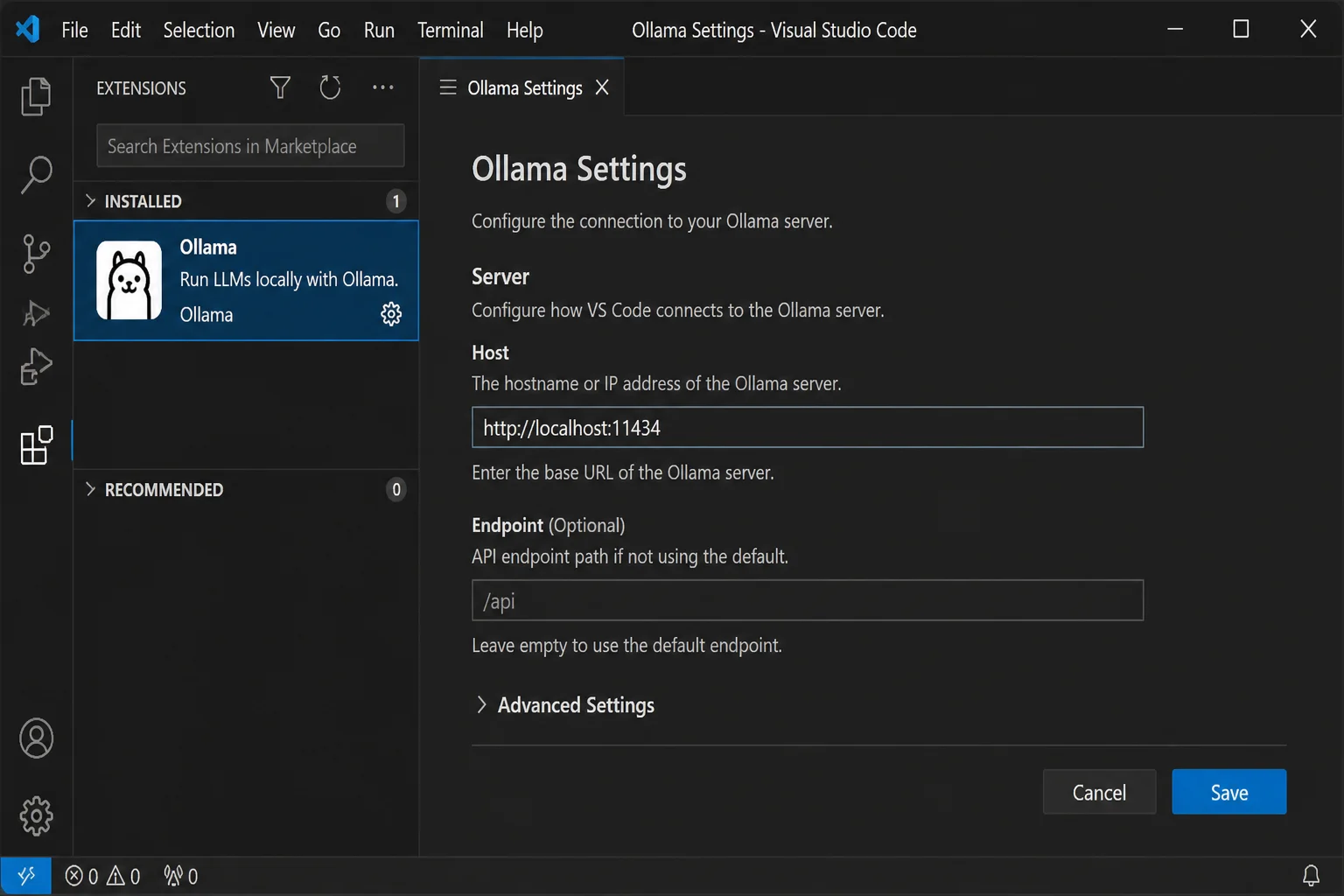Click the Host URL input field

pos(807,427)
